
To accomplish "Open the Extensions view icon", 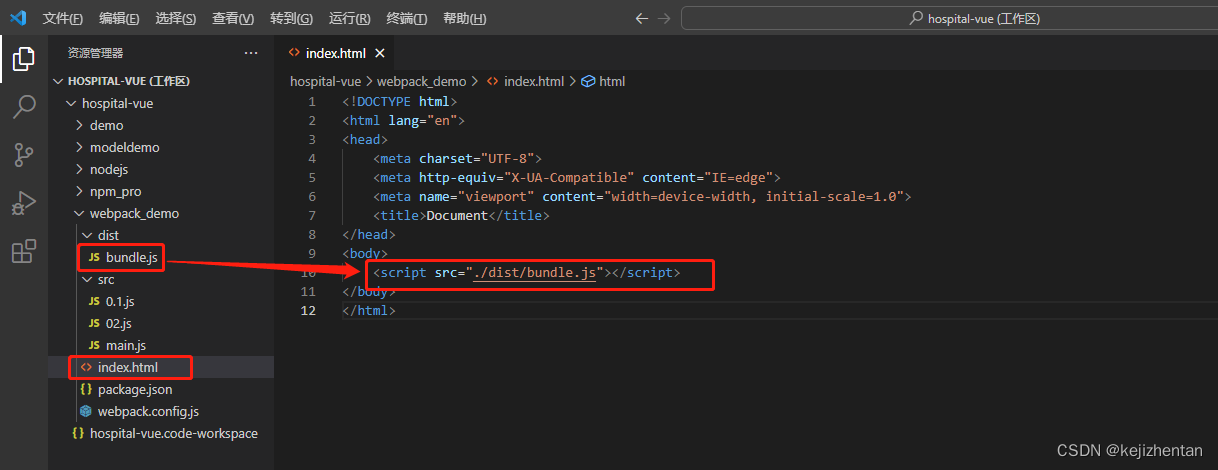I will (x=23, y=251).
